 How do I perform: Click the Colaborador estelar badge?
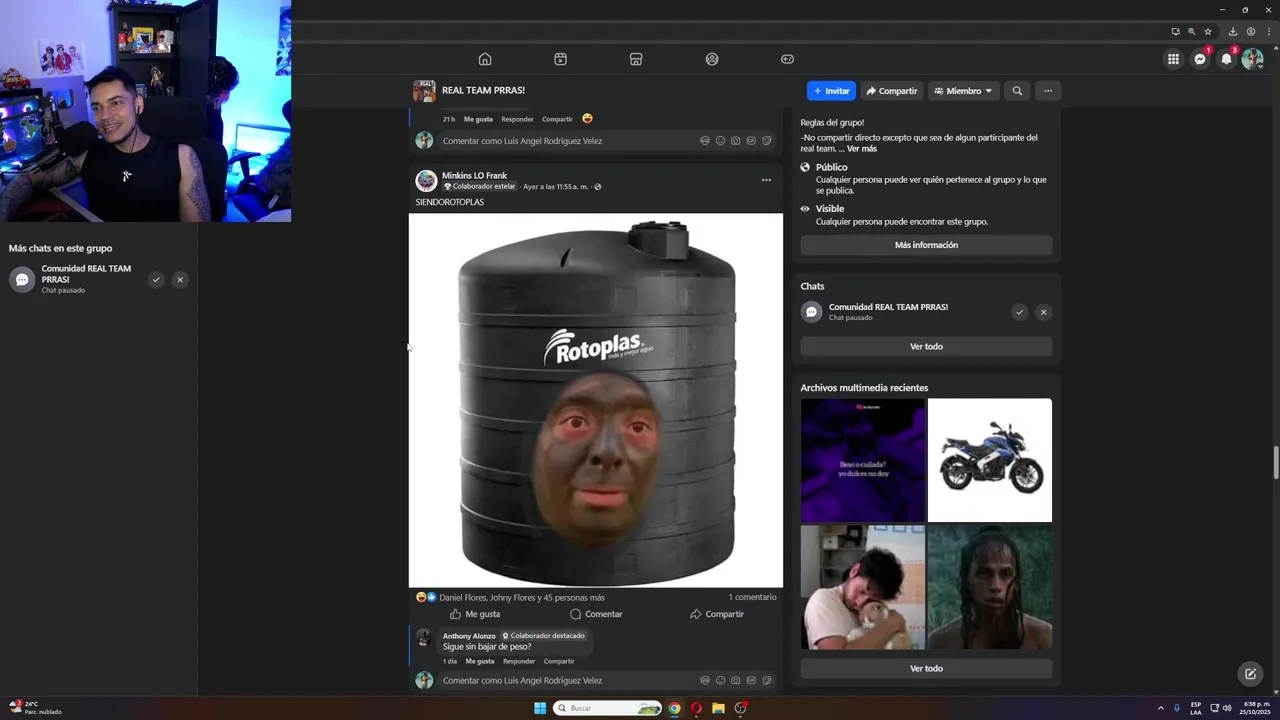click(480, 187)
